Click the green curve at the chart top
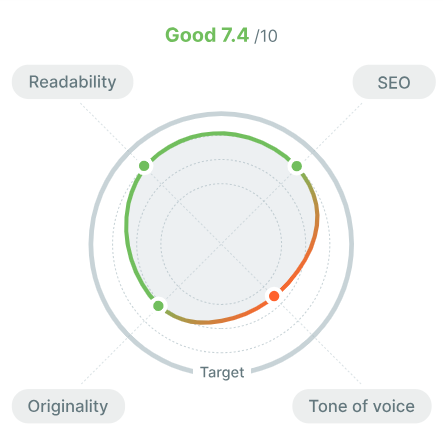443x444 pixels. (220, 134)
